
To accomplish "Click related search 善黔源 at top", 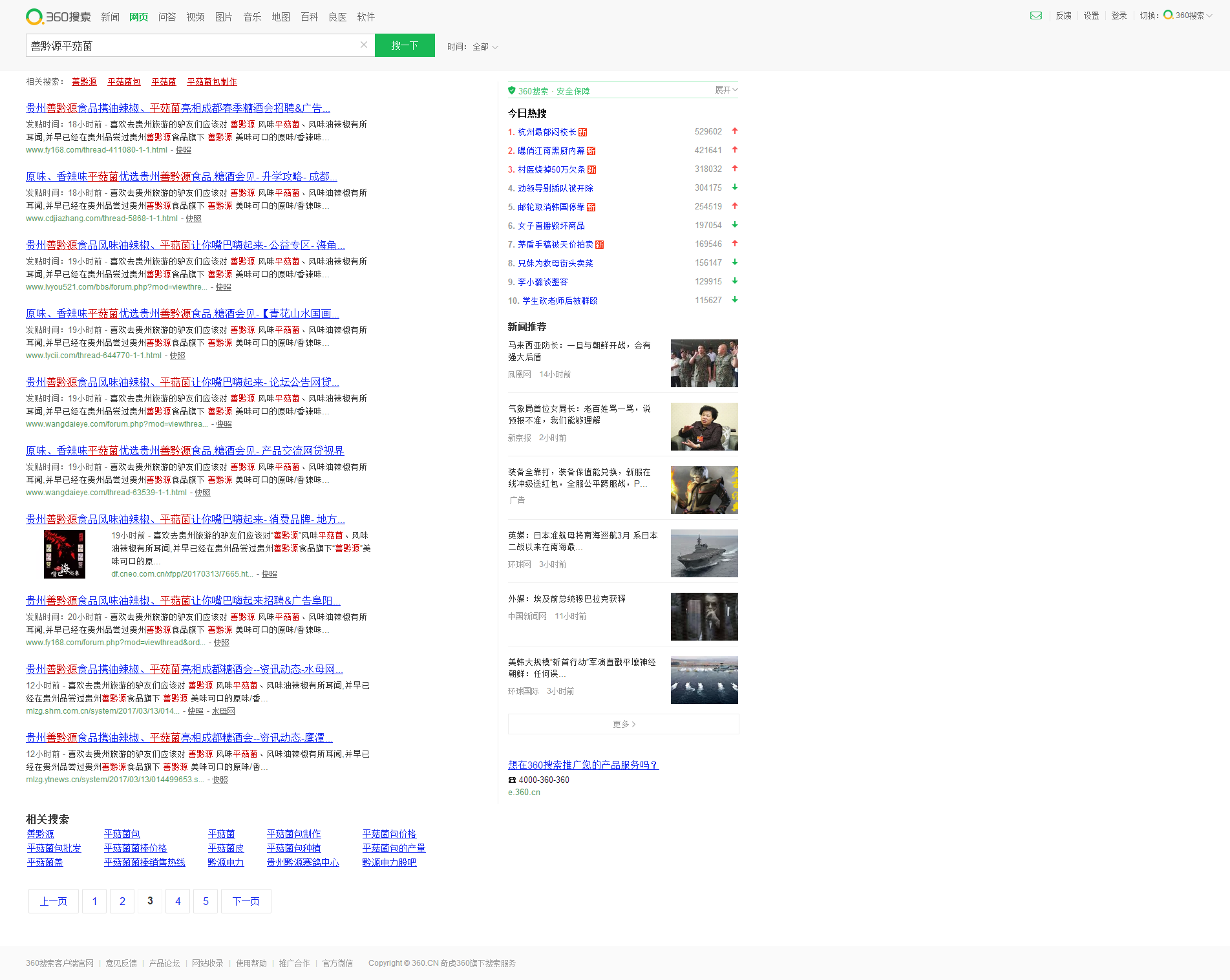I will coord(84,81).
